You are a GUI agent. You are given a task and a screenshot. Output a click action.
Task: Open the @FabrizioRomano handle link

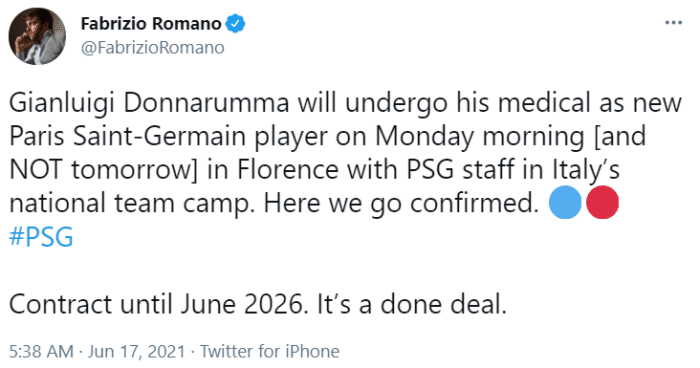[153, 47]
